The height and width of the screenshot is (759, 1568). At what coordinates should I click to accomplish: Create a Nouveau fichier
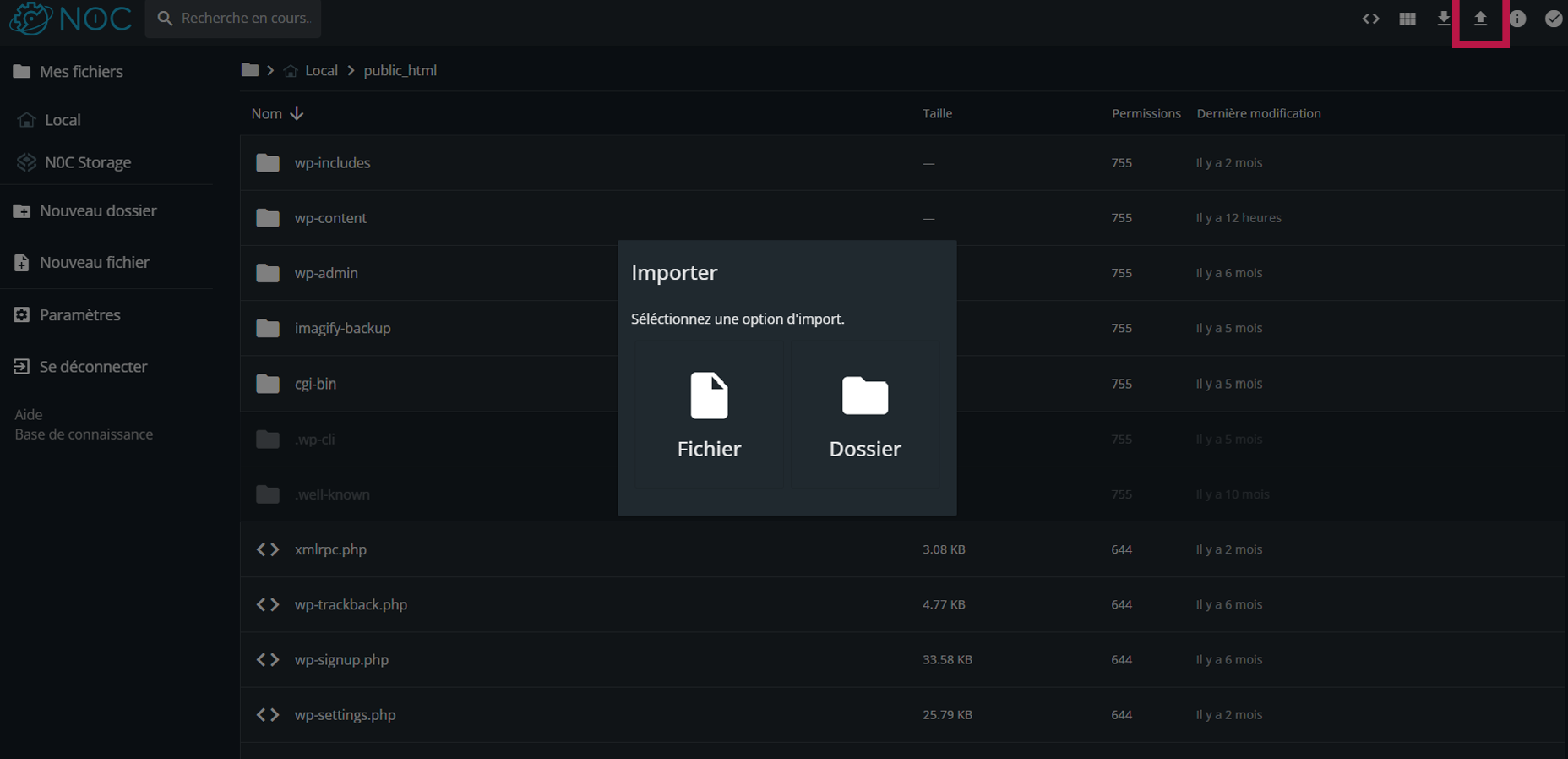point(81,263)
